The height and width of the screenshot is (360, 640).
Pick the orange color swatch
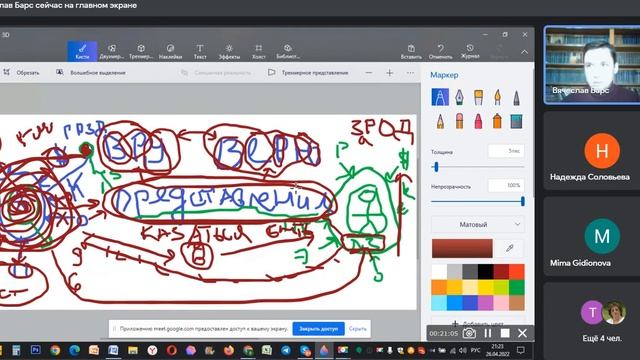click(x=439, y=287)
